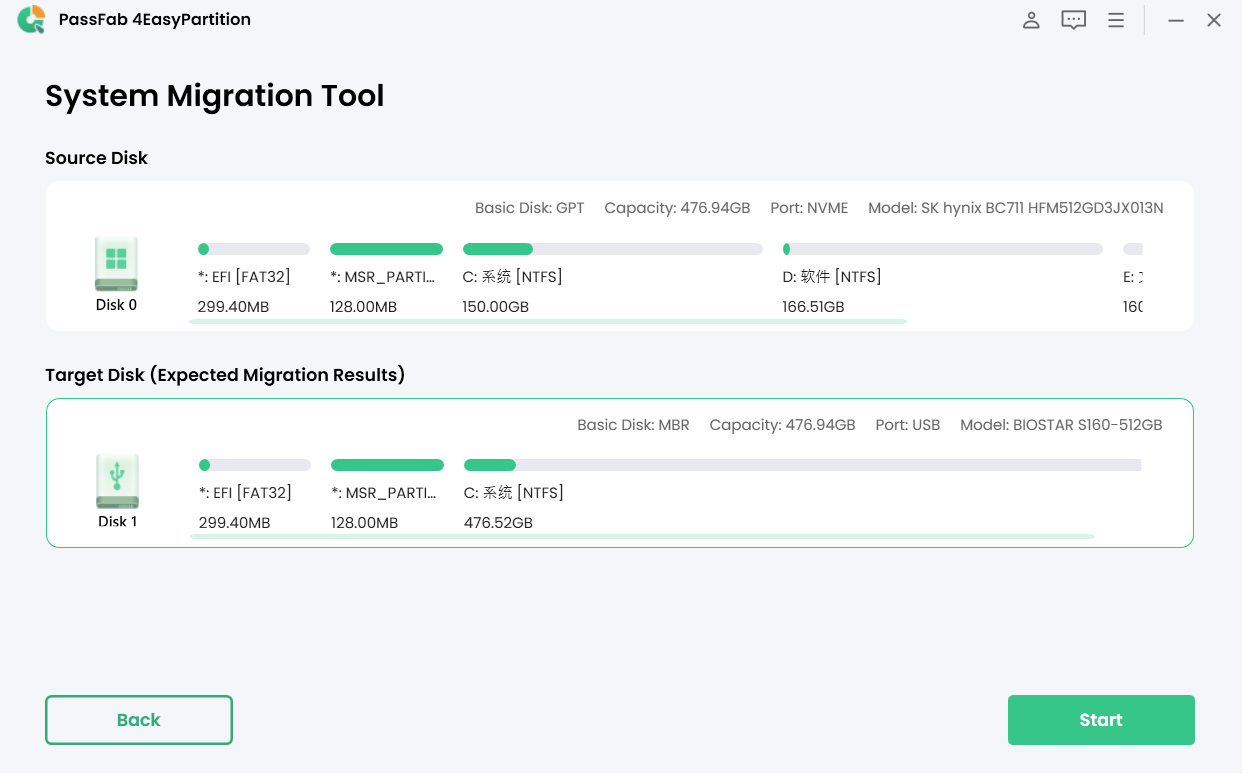Open the user account icon

1031,19
